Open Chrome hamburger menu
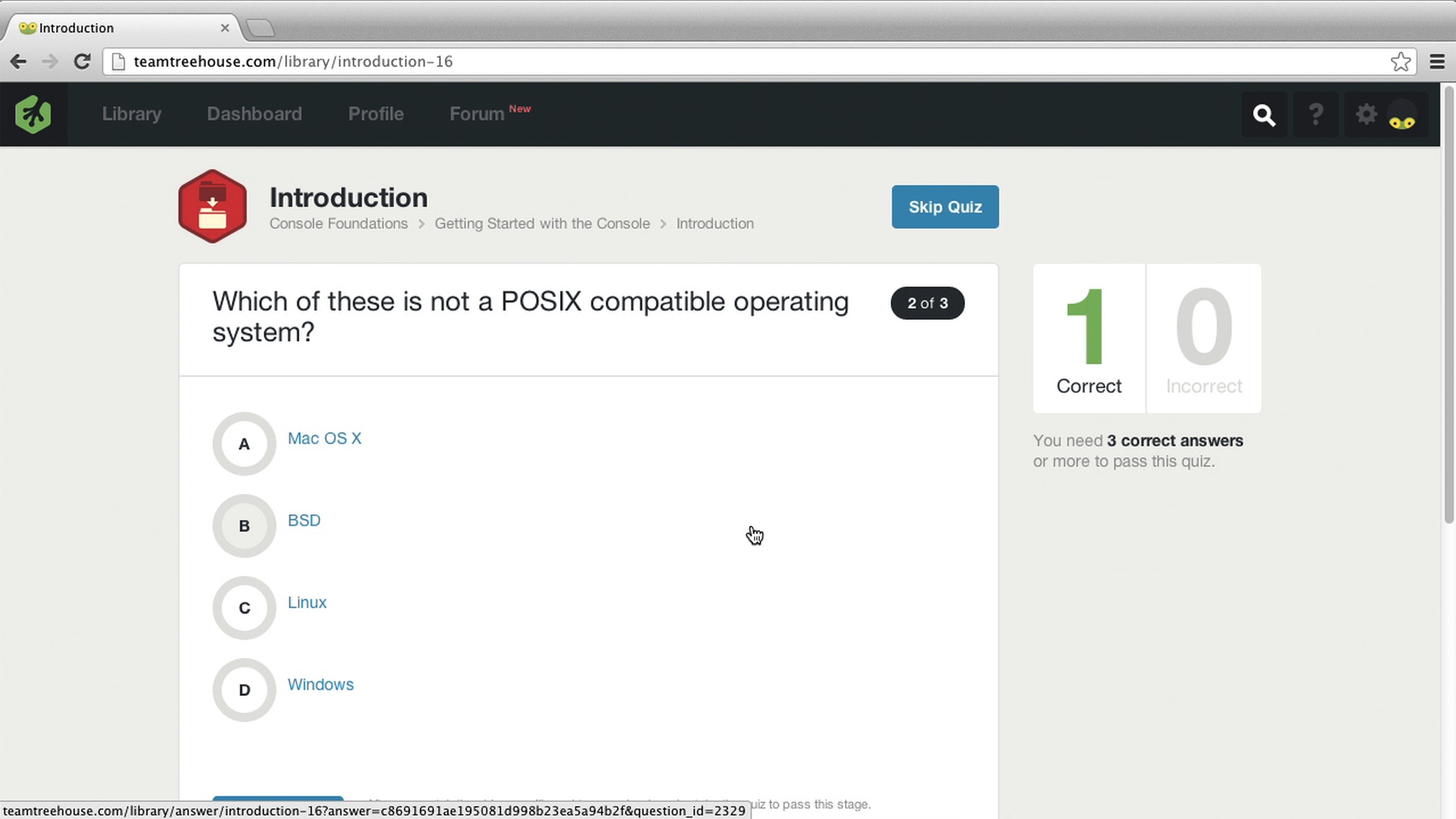1456x819 pixels. point(1437,62)
